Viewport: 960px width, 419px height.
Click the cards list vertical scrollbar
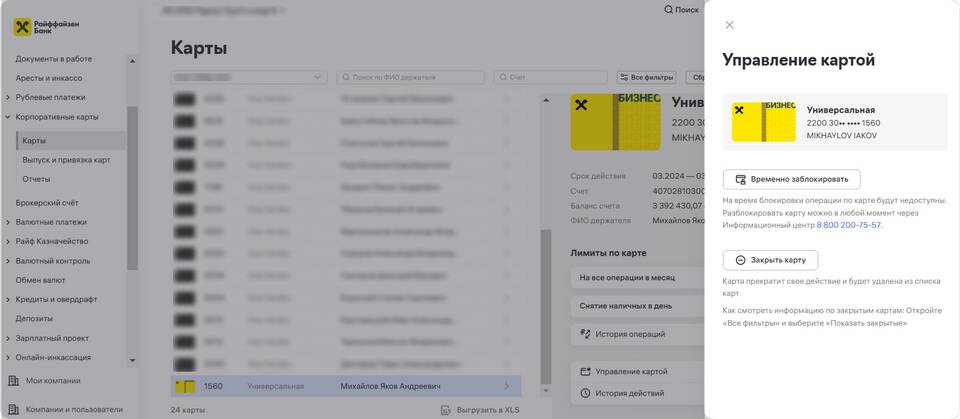tap(545, 300)
